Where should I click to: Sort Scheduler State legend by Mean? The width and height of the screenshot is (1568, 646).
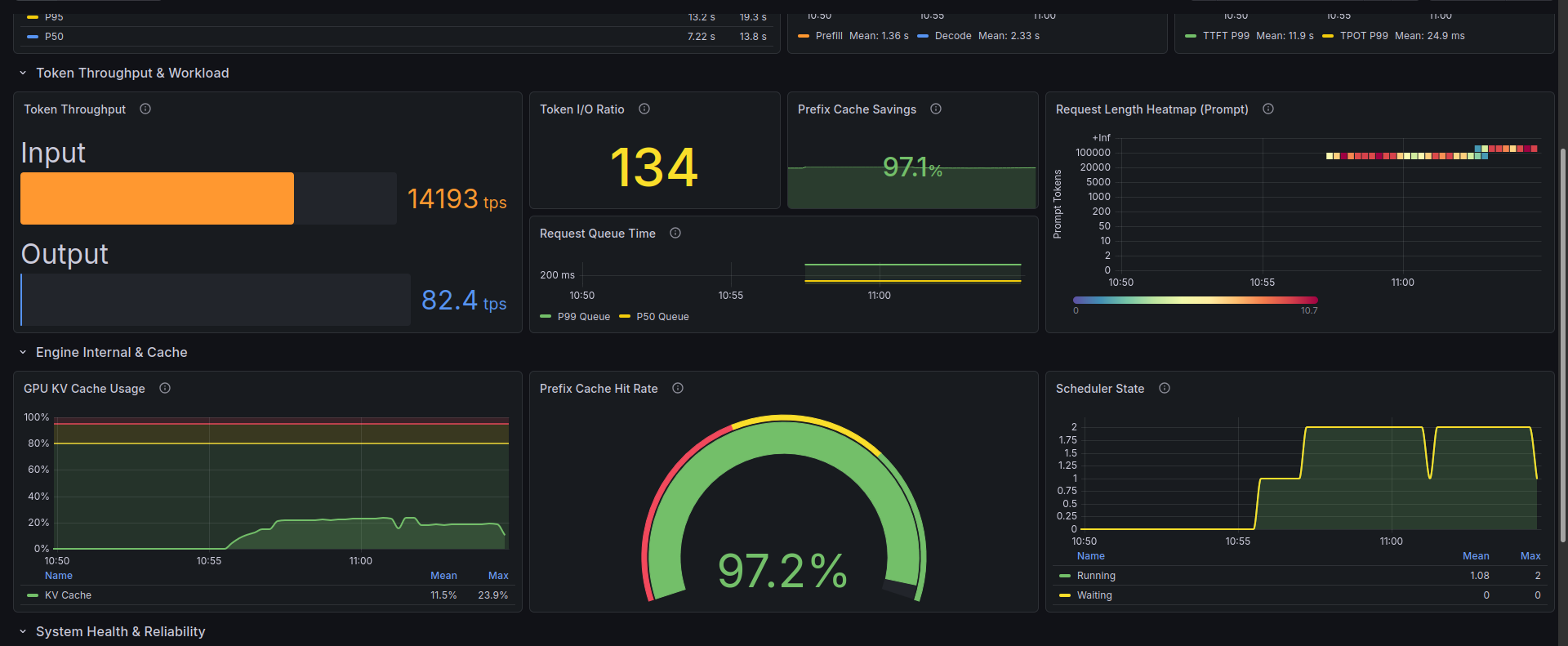pyautogui.click(x=1476, y=556)
